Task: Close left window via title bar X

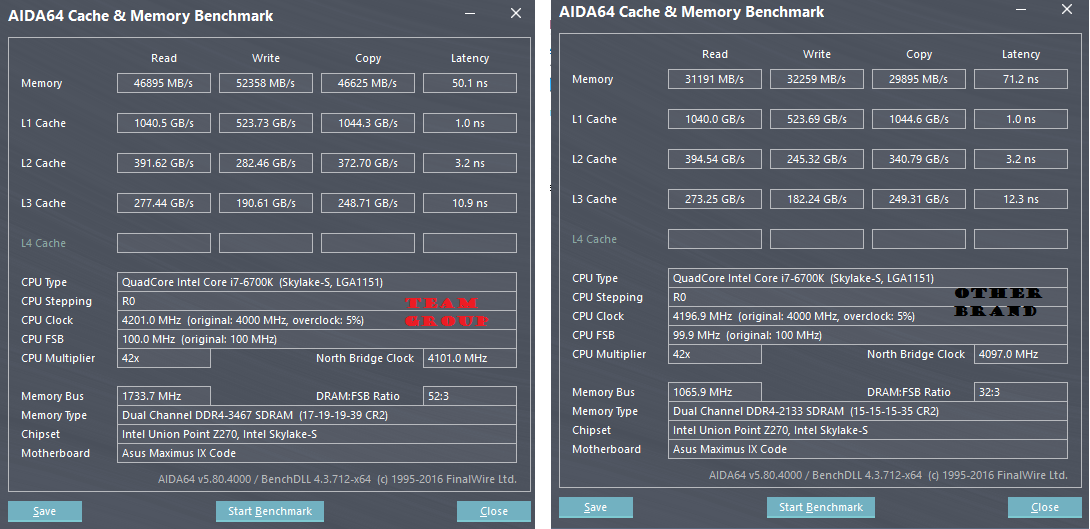Action: click(516, 13)
